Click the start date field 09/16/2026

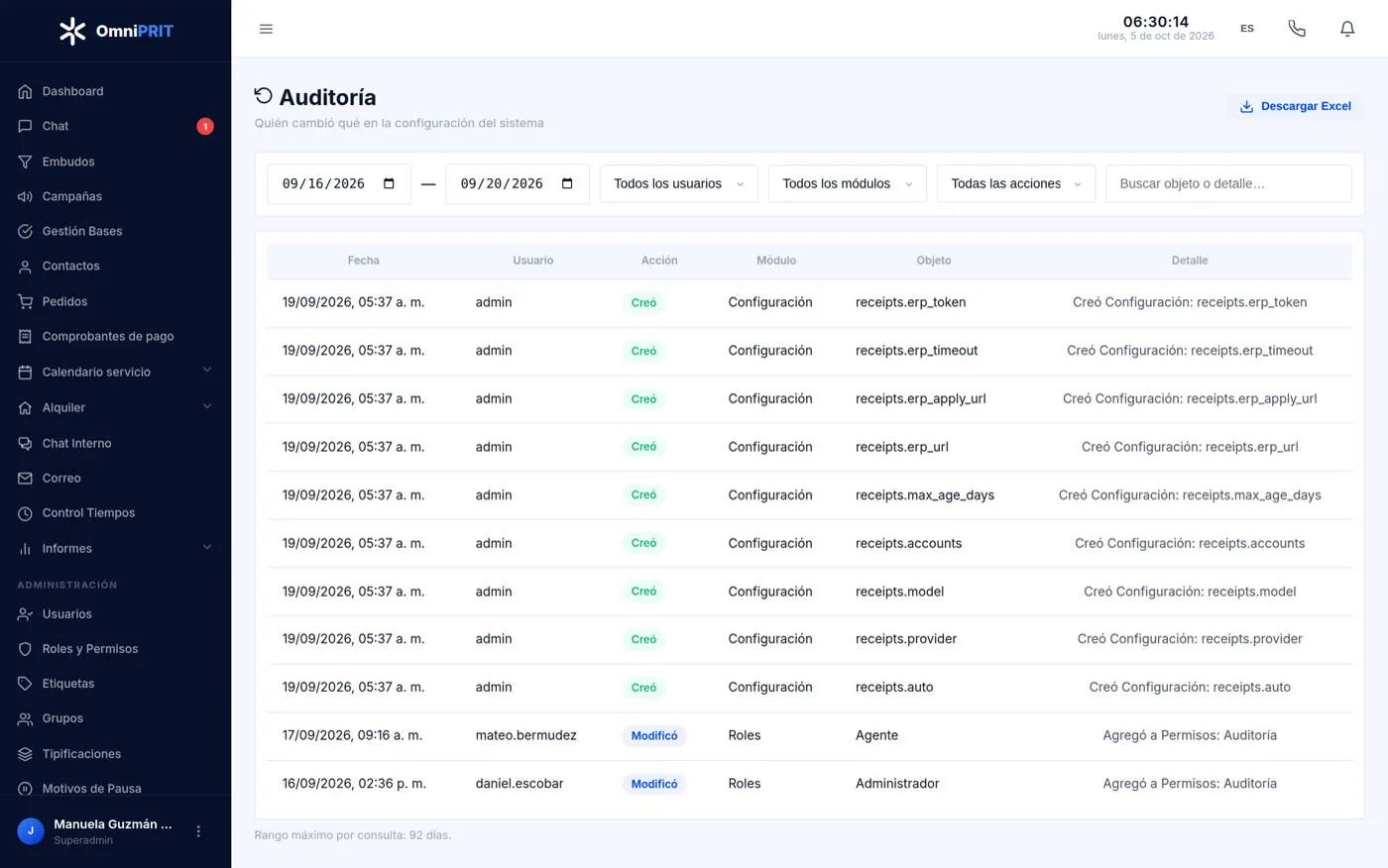[339, 184]
